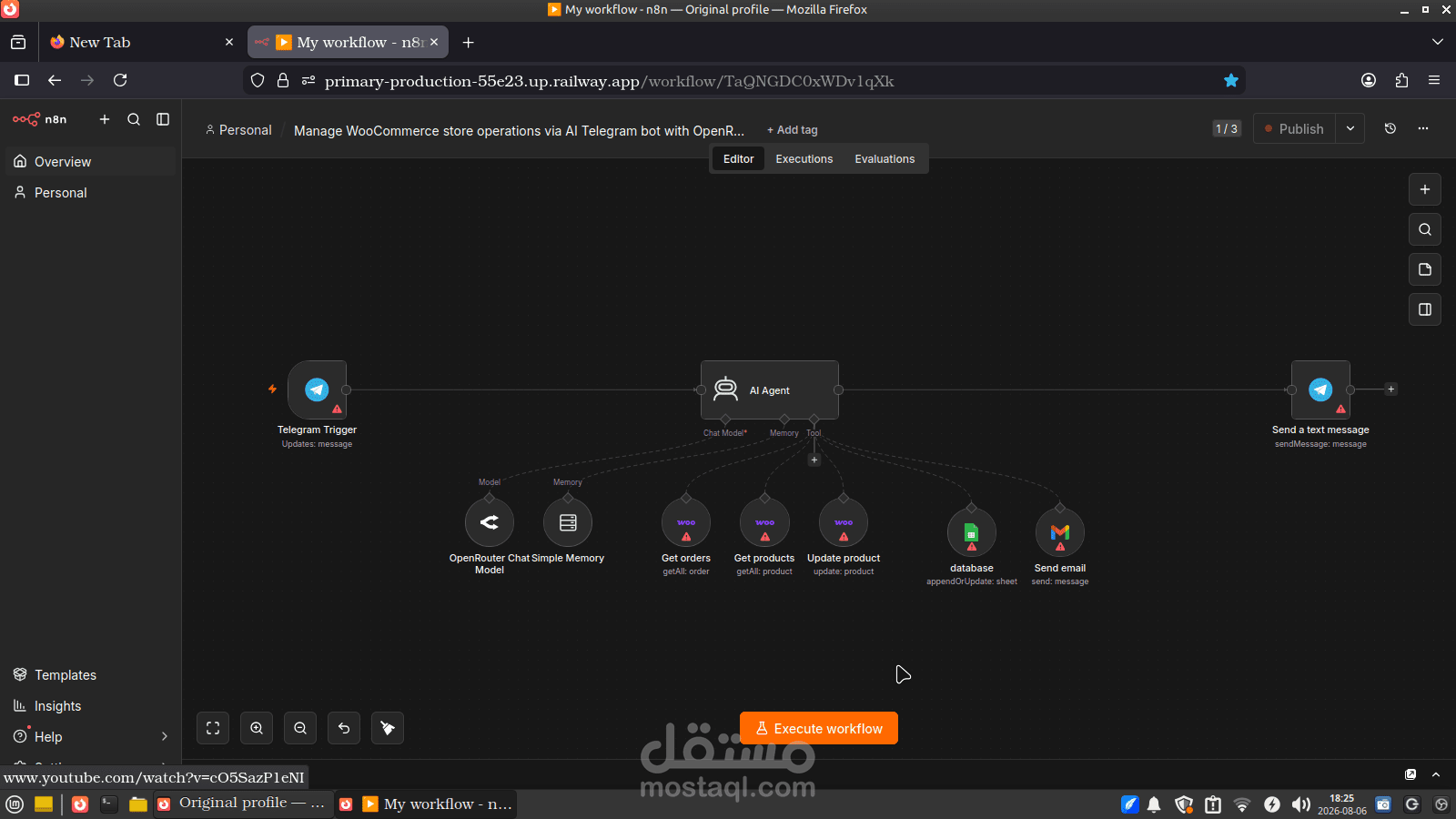Select the OpenRouter Chat Model node
Screen dimensions: 1456x819
(490, 522)
